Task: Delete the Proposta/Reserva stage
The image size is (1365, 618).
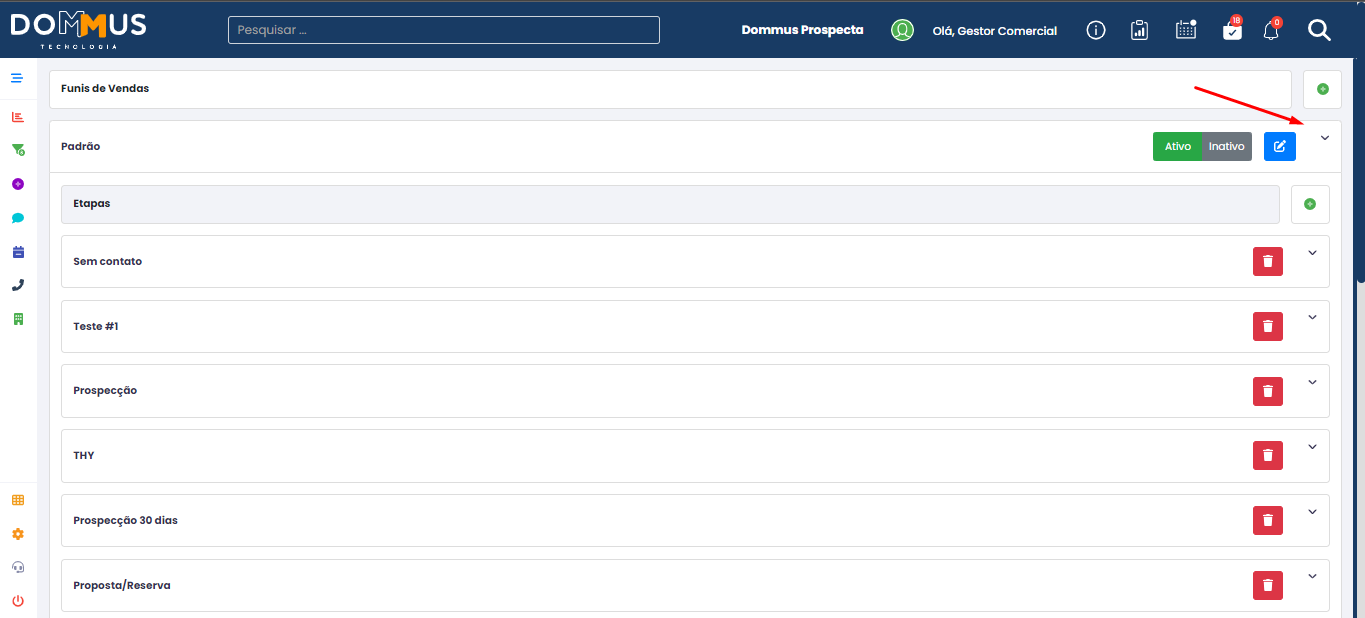Action: [1268, 586]
